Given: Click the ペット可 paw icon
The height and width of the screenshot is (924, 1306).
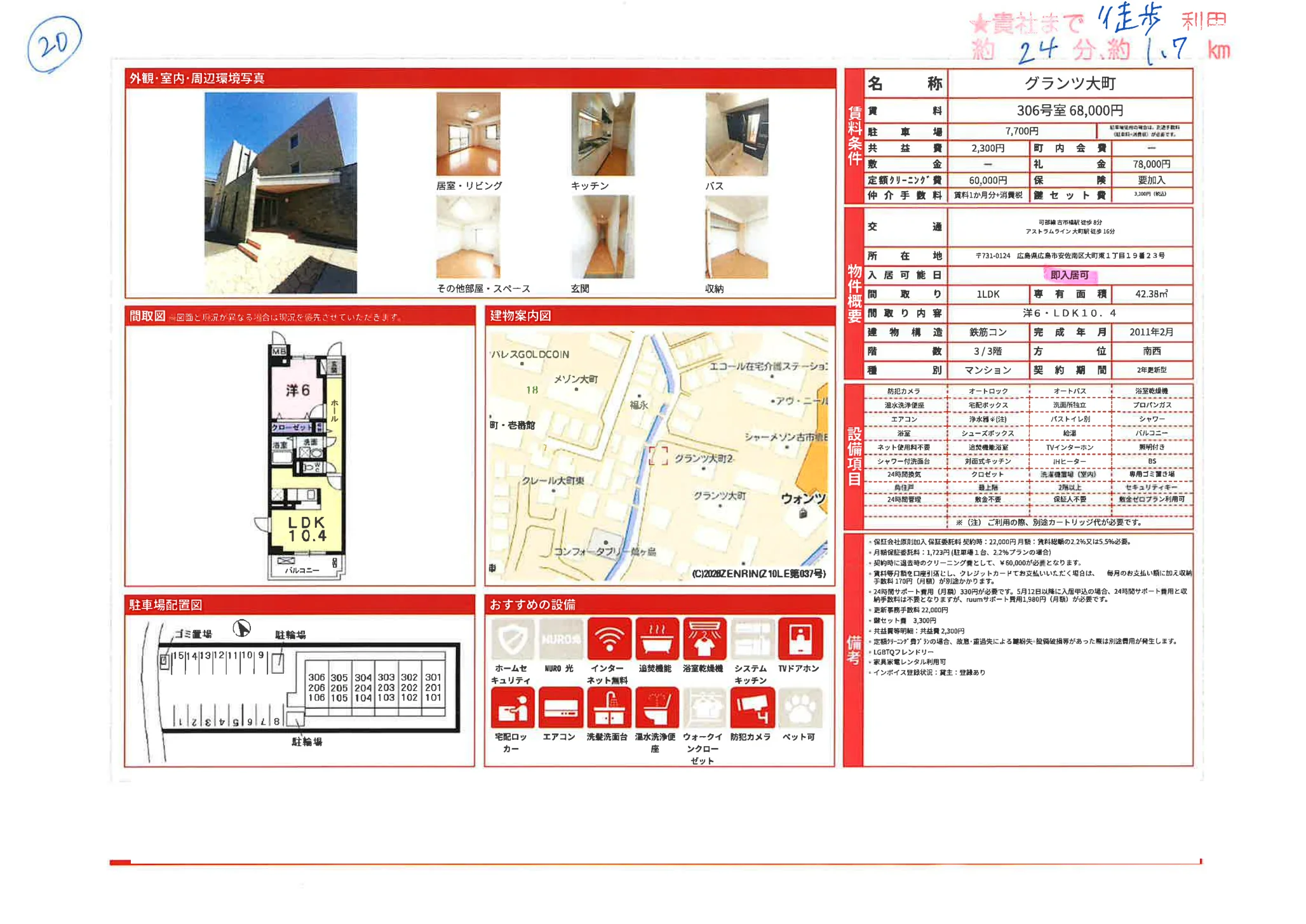Looking at the screenshot, I should click(800, 708).
